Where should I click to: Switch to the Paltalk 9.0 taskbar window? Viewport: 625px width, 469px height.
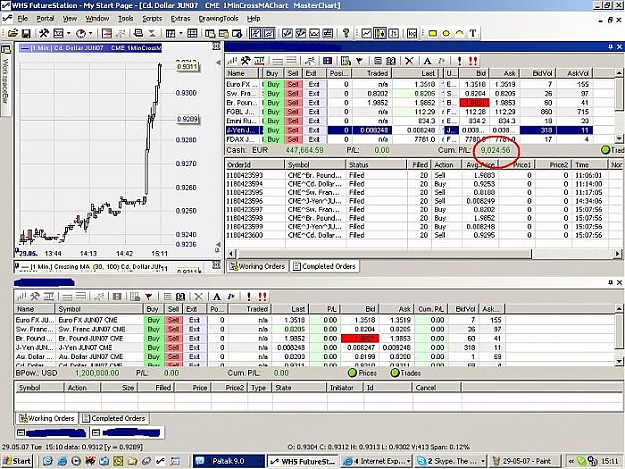(229, 461)
